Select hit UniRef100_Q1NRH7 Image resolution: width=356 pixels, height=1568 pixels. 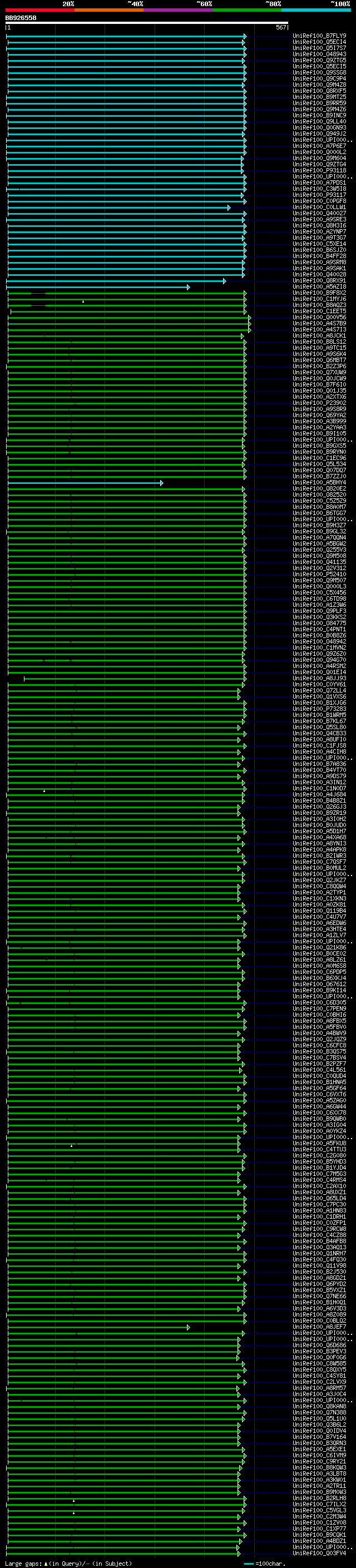[319, 1253]
